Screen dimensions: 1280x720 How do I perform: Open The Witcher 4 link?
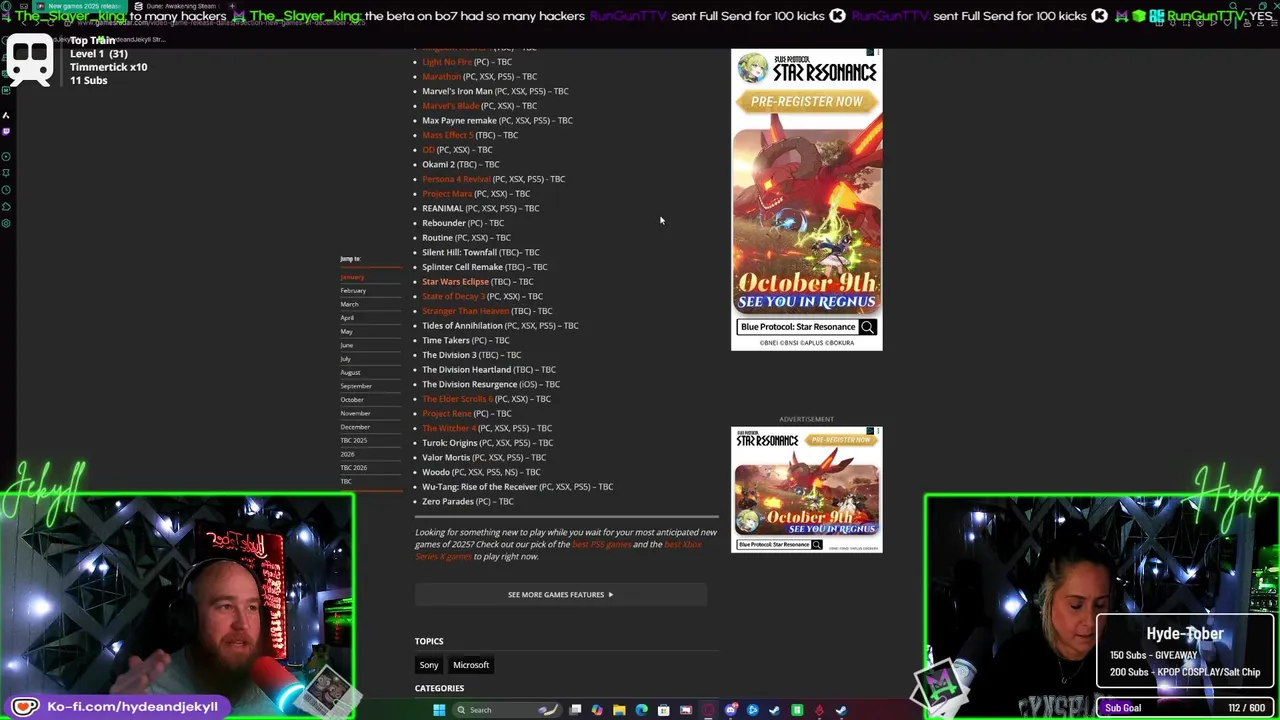click(448, 428)
